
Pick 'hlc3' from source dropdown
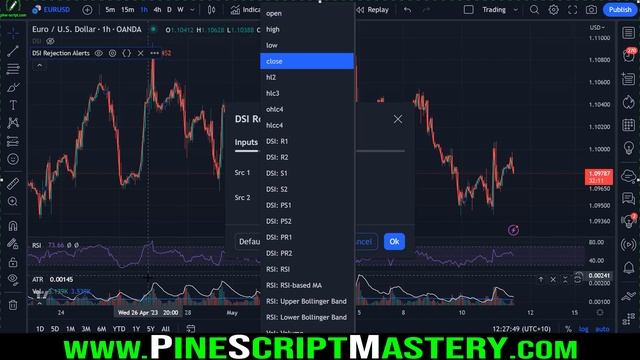click(x=307, y=93)
